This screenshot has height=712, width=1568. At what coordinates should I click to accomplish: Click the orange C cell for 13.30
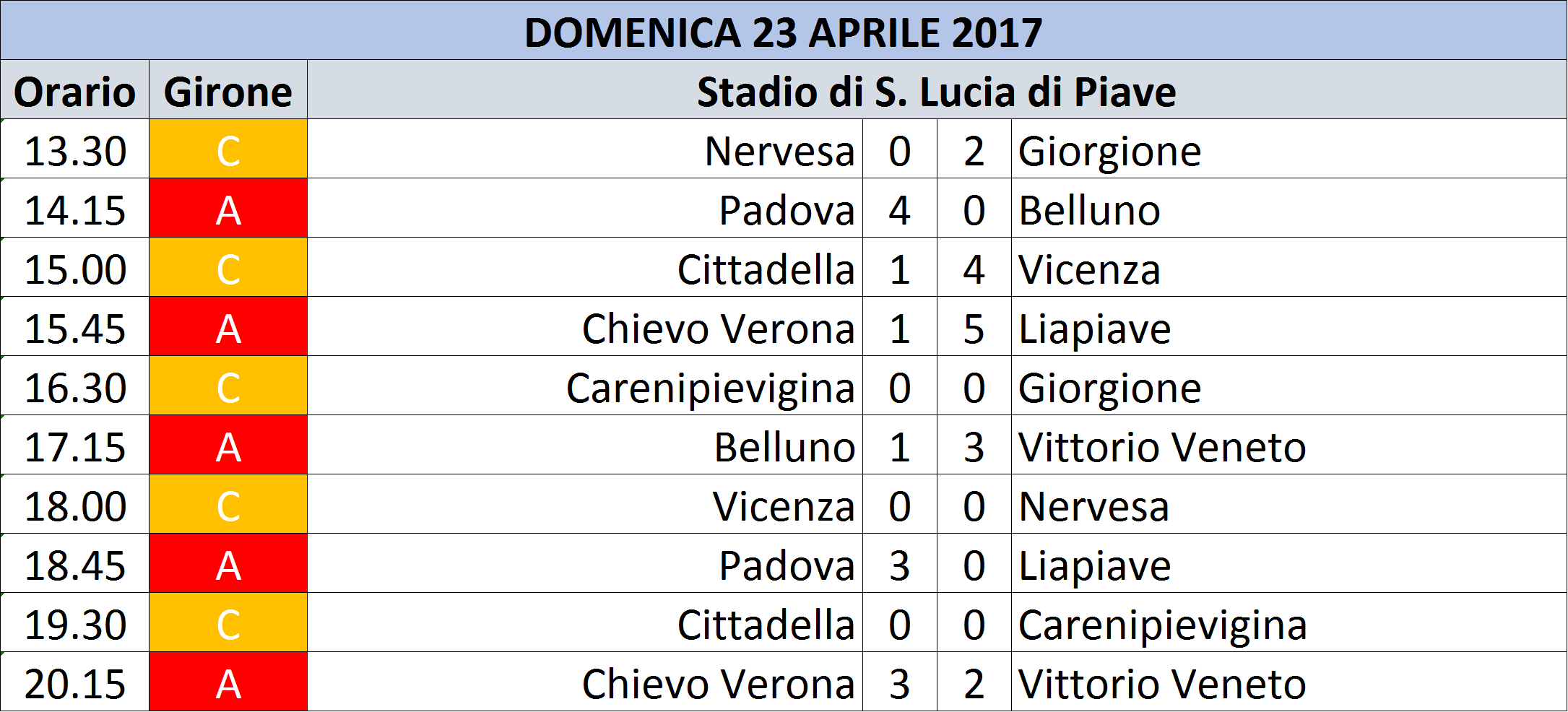point(228,149)
